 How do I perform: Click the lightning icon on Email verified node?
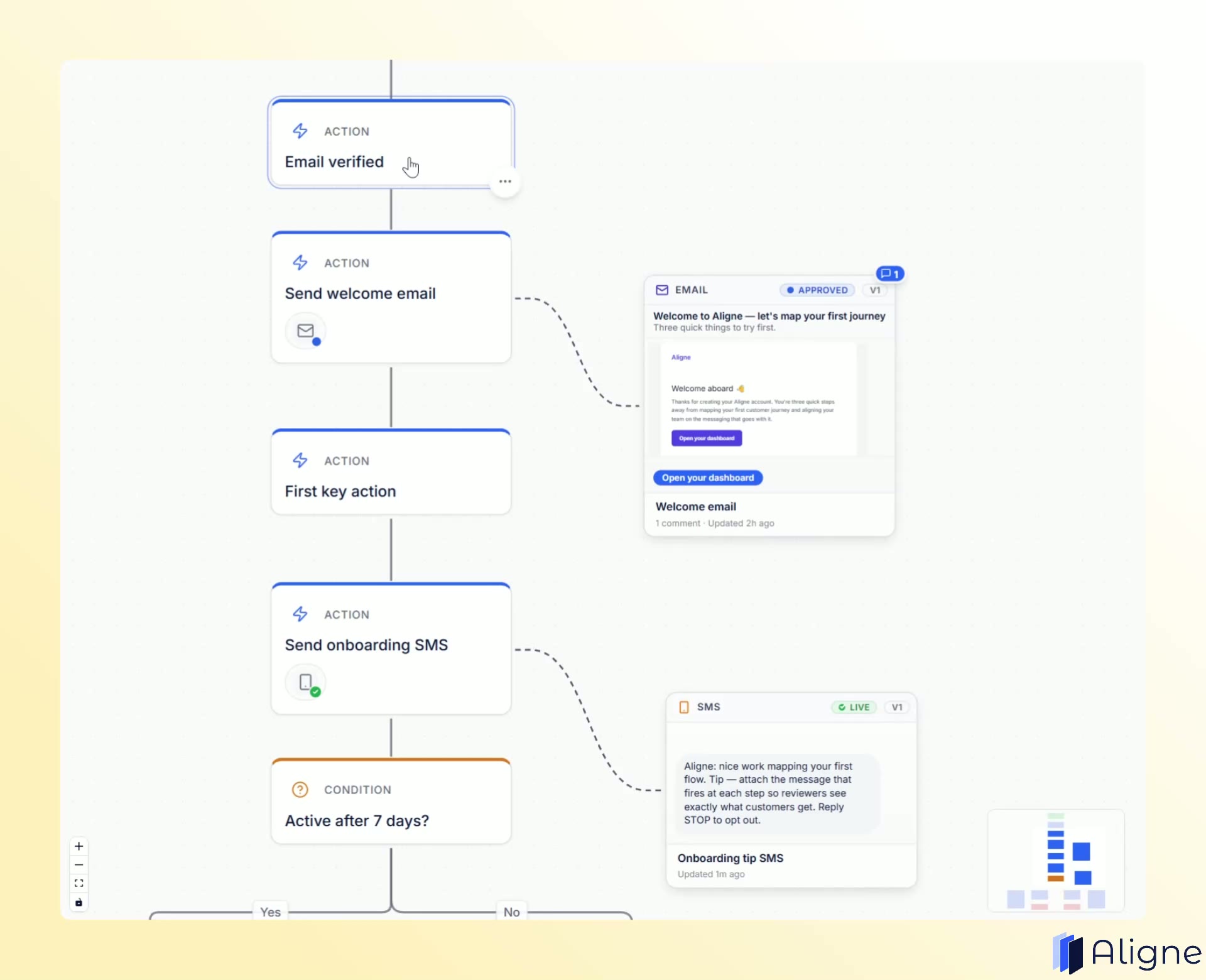pyautogui.click(x=300, y=131)
